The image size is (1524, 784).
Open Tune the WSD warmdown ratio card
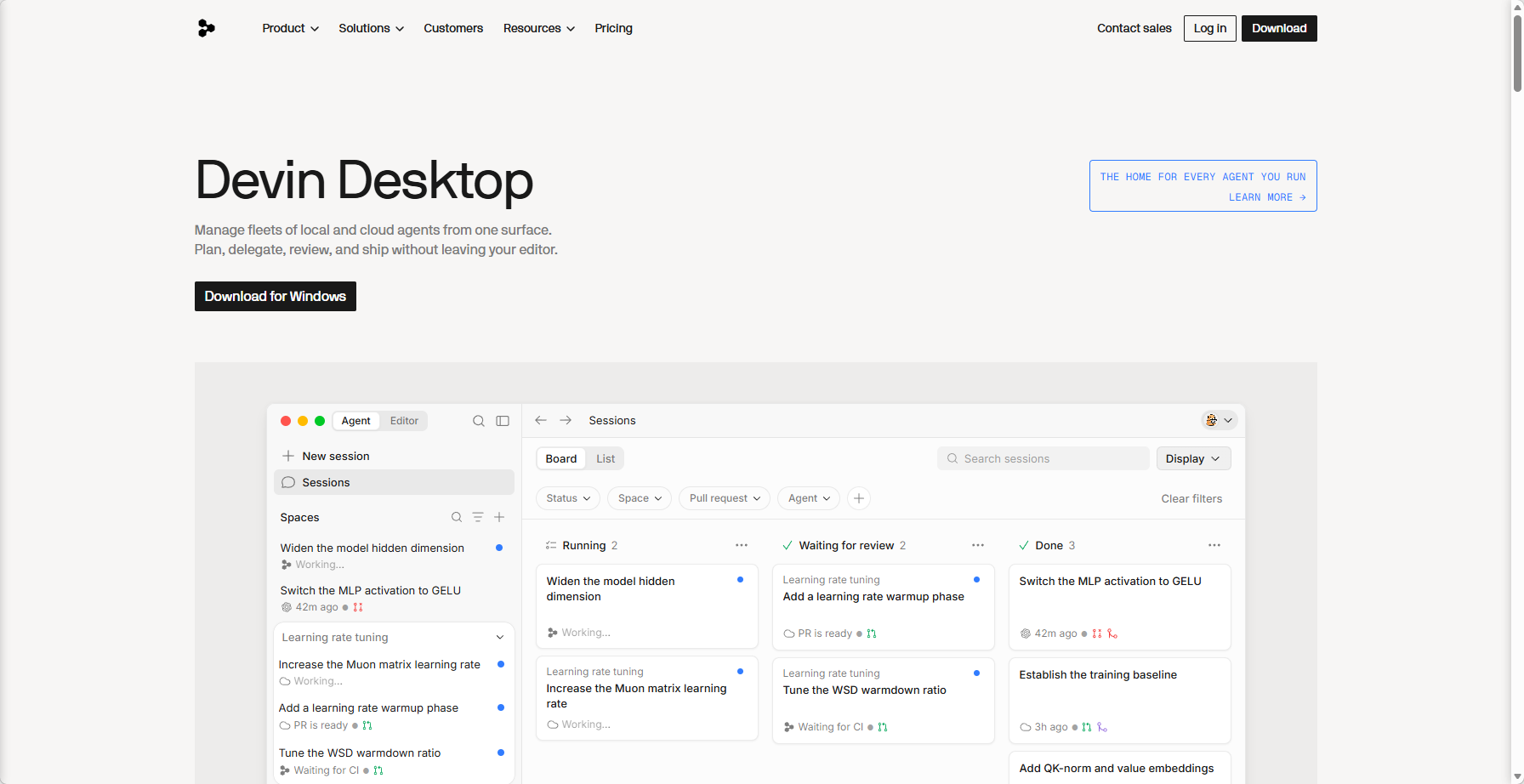tap(884, 701)
